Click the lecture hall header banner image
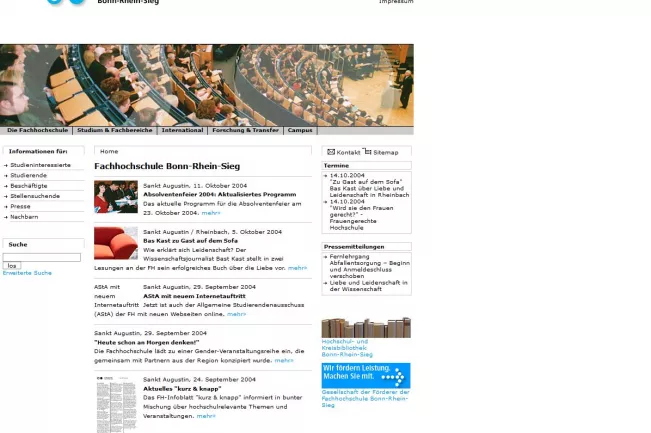This screenshot has height=433, width=651. [x=207, y=85]
